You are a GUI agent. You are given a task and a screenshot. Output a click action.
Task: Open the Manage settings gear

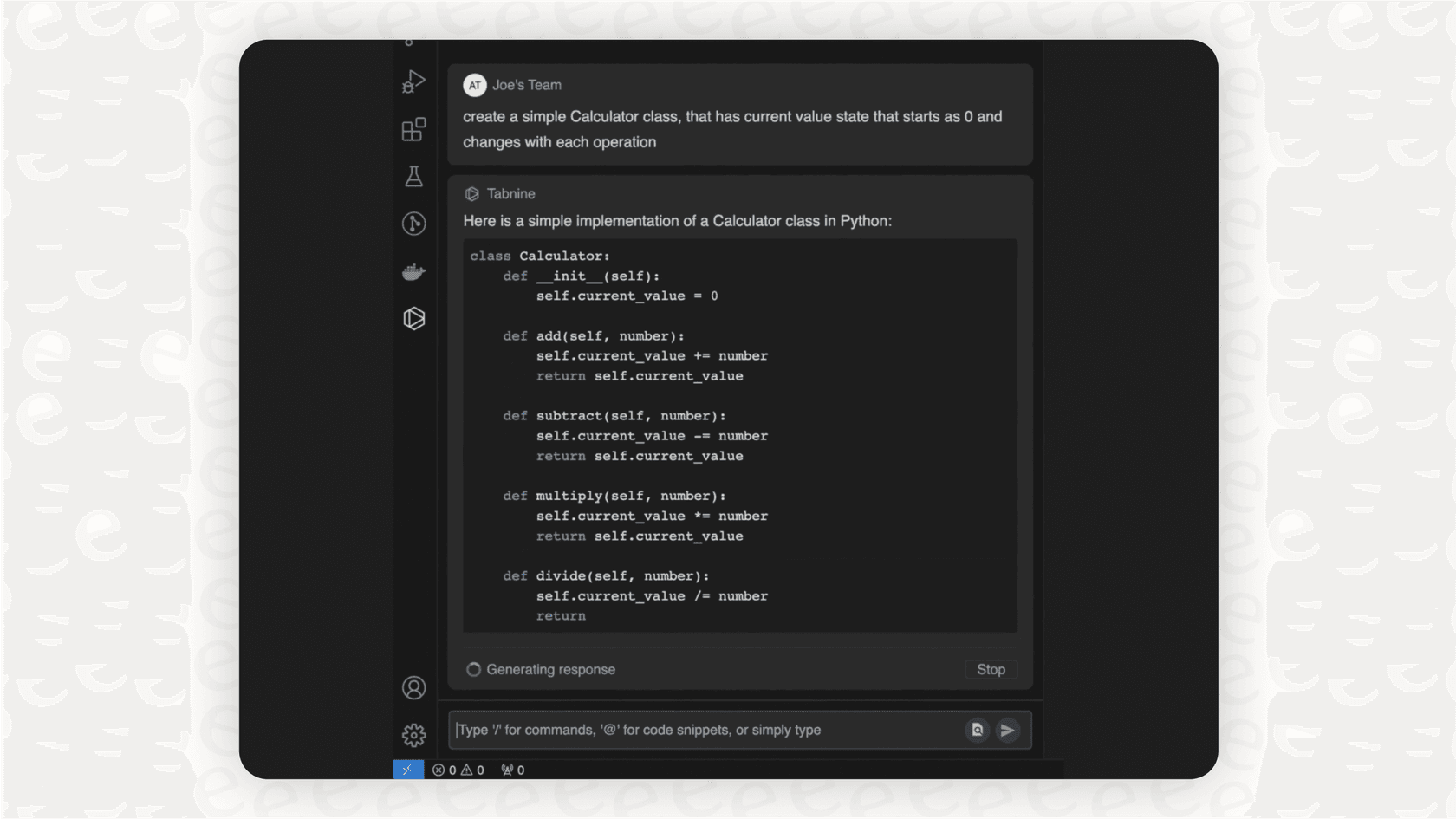tap(413, 734)
